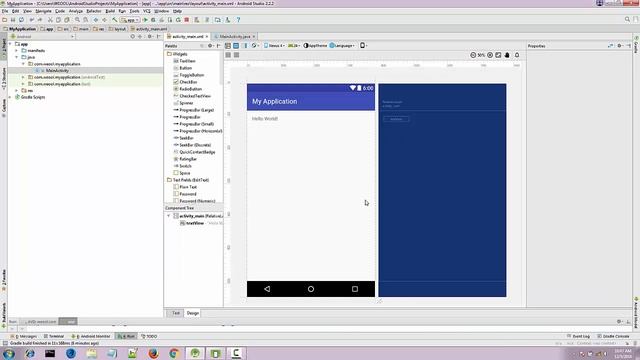Click the Sync refresh icon in toolbar
This screenshot has height=360, width=640.
(x=21, y=20)
